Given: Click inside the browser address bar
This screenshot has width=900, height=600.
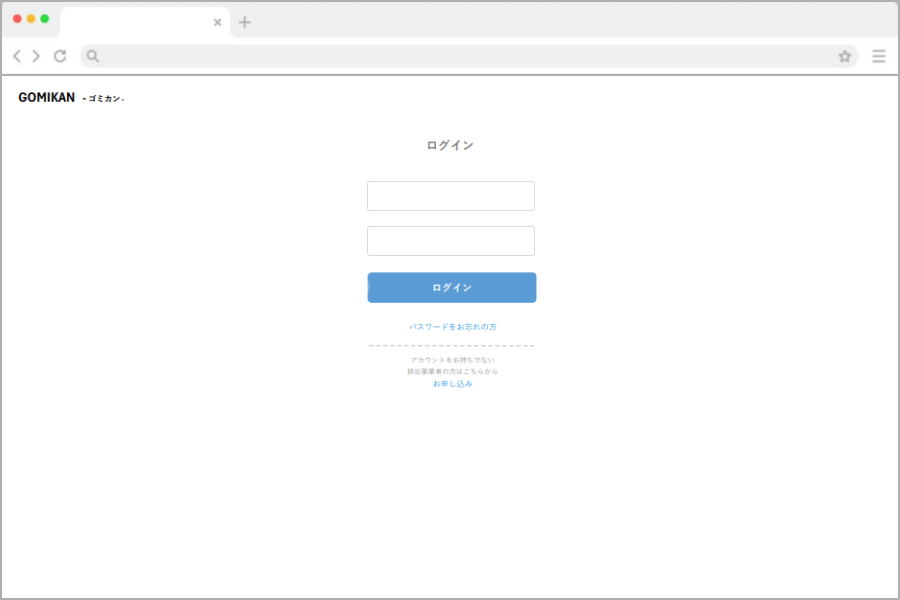Looking at the screenshot, I should [x=400, y=56].
